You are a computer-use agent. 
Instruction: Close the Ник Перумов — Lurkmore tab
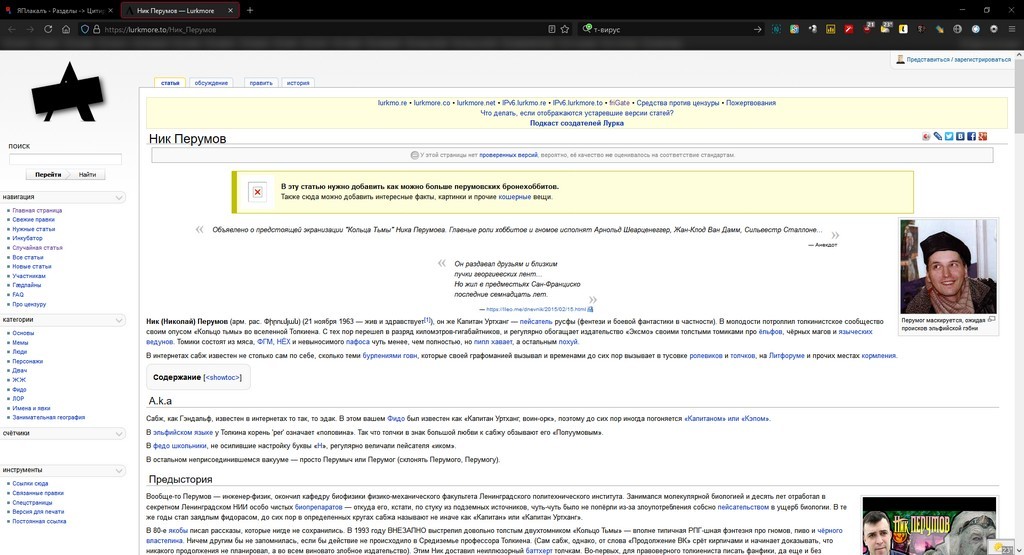231,10
